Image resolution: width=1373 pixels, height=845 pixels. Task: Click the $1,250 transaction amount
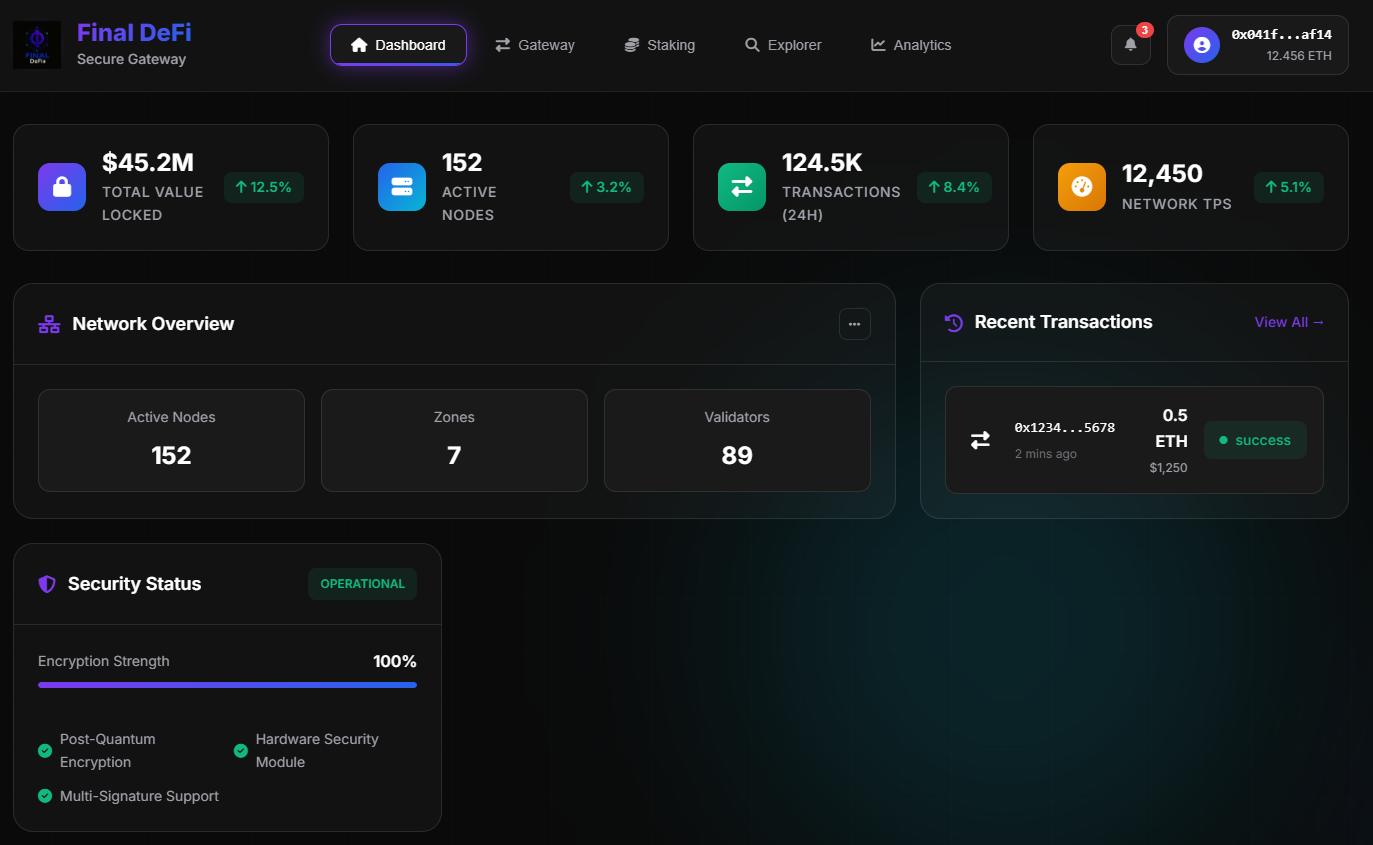pos(1168,467)
